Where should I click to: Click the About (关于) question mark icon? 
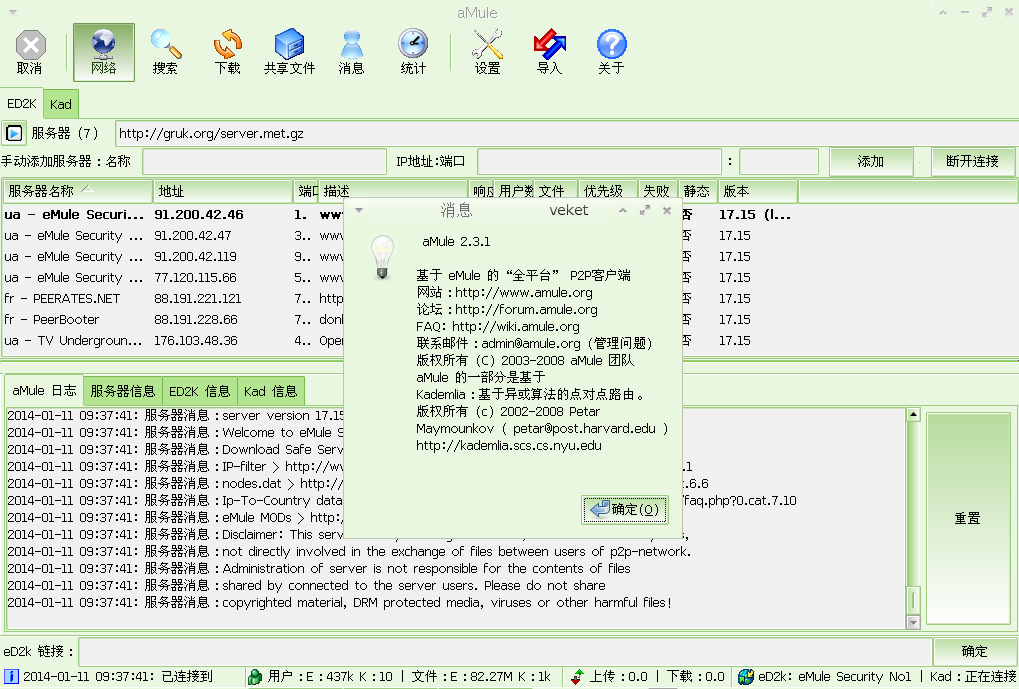coord(611,52)
